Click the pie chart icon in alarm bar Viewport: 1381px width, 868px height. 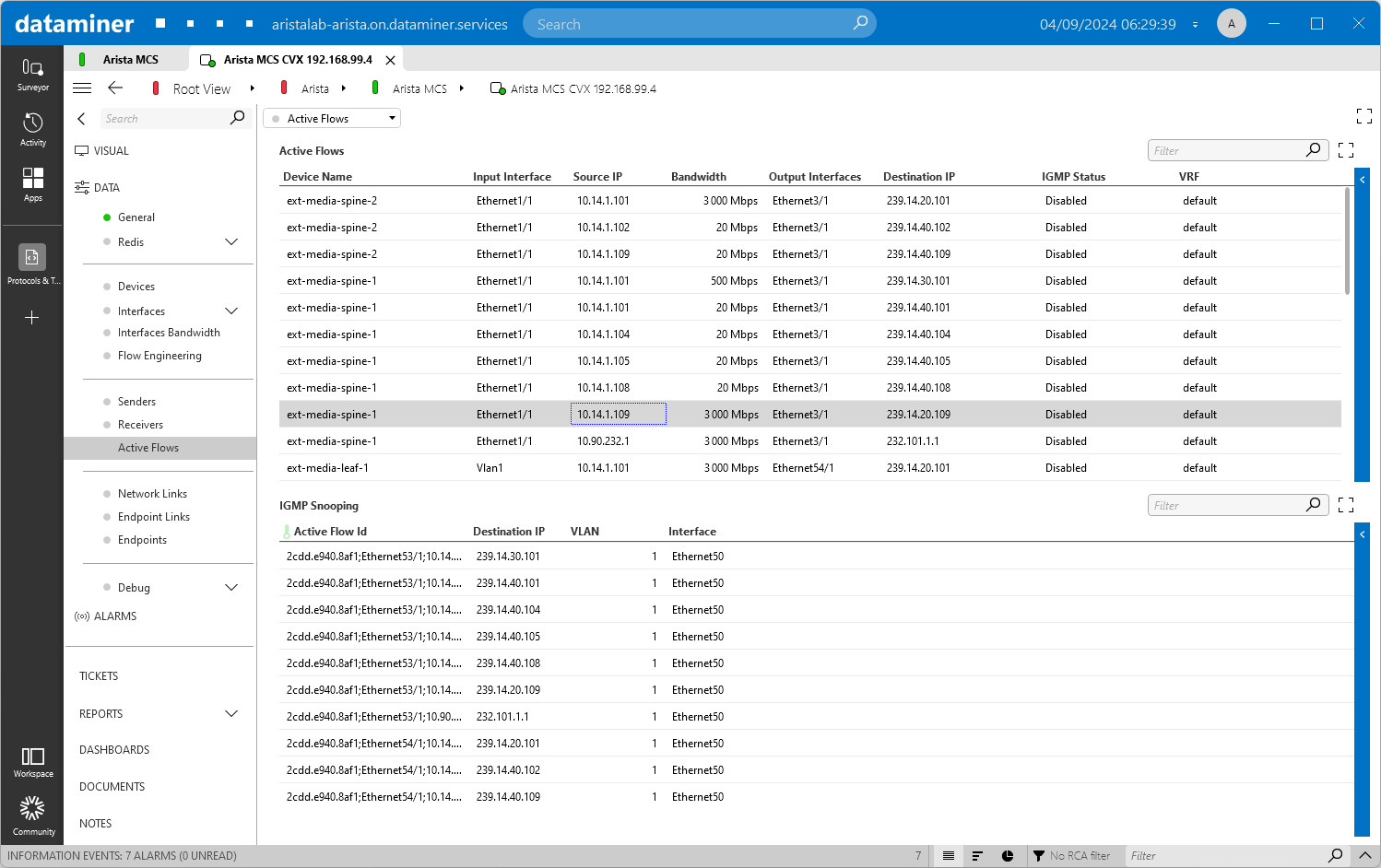click(x=1008, y=856)
